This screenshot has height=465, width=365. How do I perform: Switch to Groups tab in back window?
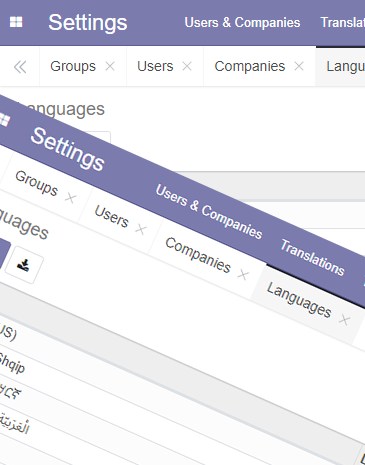coord(73,66)
